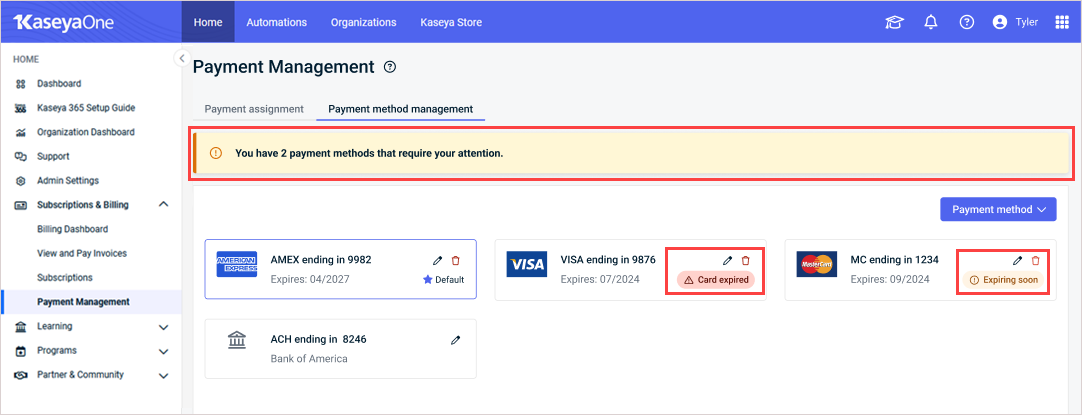Open the Automations top menu
The width and height of the screenshot is (1082, 415).
(x=277, y=22)
